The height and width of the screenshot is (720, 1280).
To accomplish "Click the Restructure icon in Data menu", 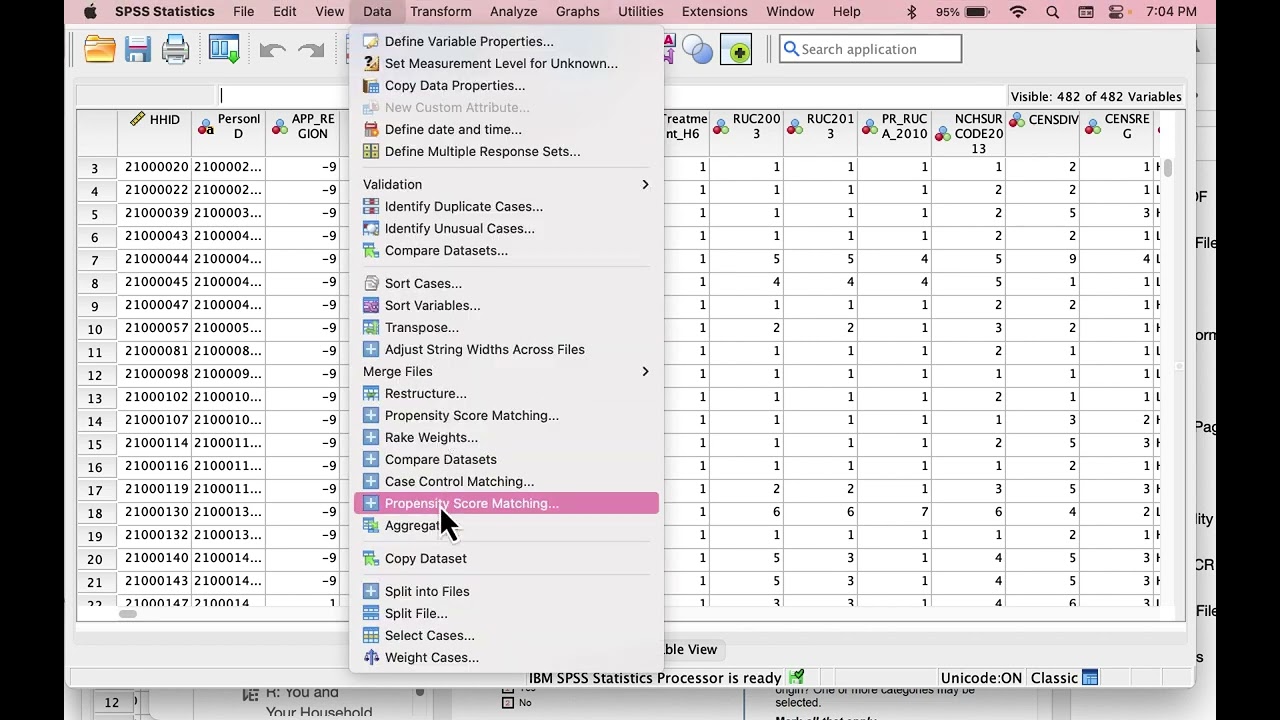I will coord(371,393).
